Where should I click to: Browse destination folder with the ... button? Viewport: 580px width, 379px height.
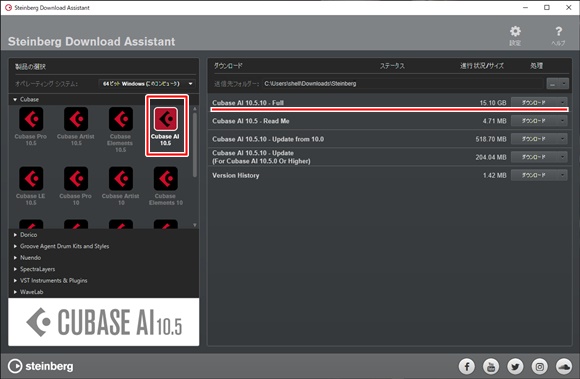point(553,84)
